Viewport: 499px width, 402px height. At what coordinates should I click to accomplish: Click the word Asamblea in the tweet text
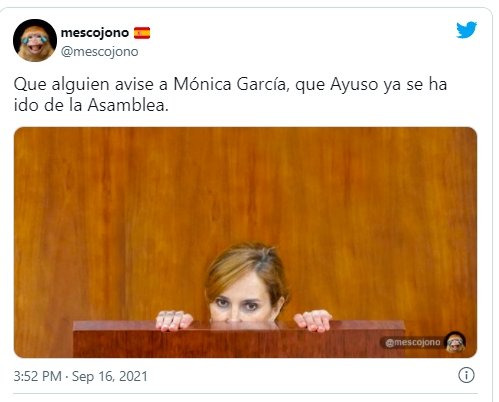[128, 105]
